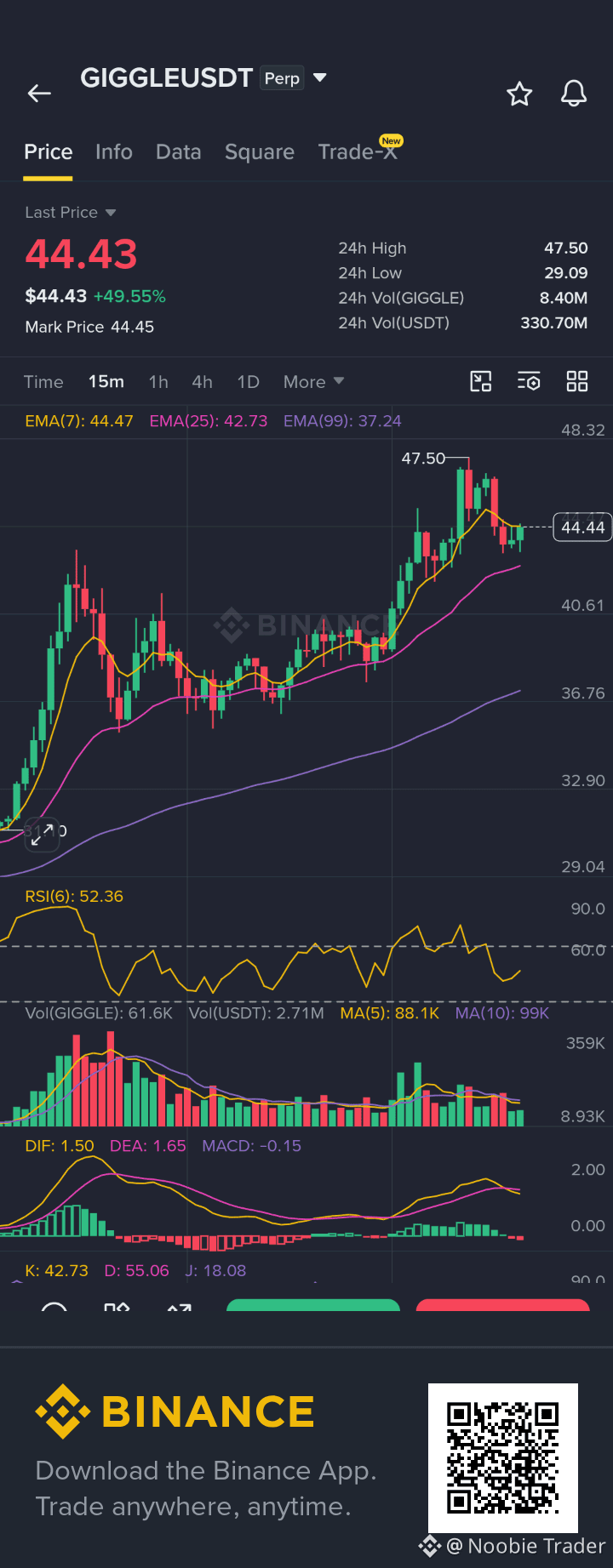Open price alerts via the bell icon

pyautogui.click(x=574, y=94)
